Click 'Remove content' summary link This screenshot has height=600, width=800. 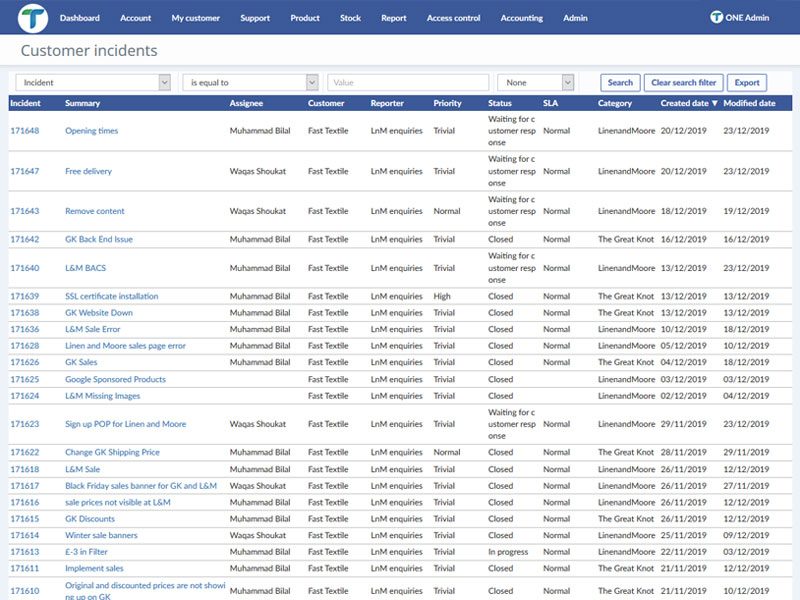point(95,211)
